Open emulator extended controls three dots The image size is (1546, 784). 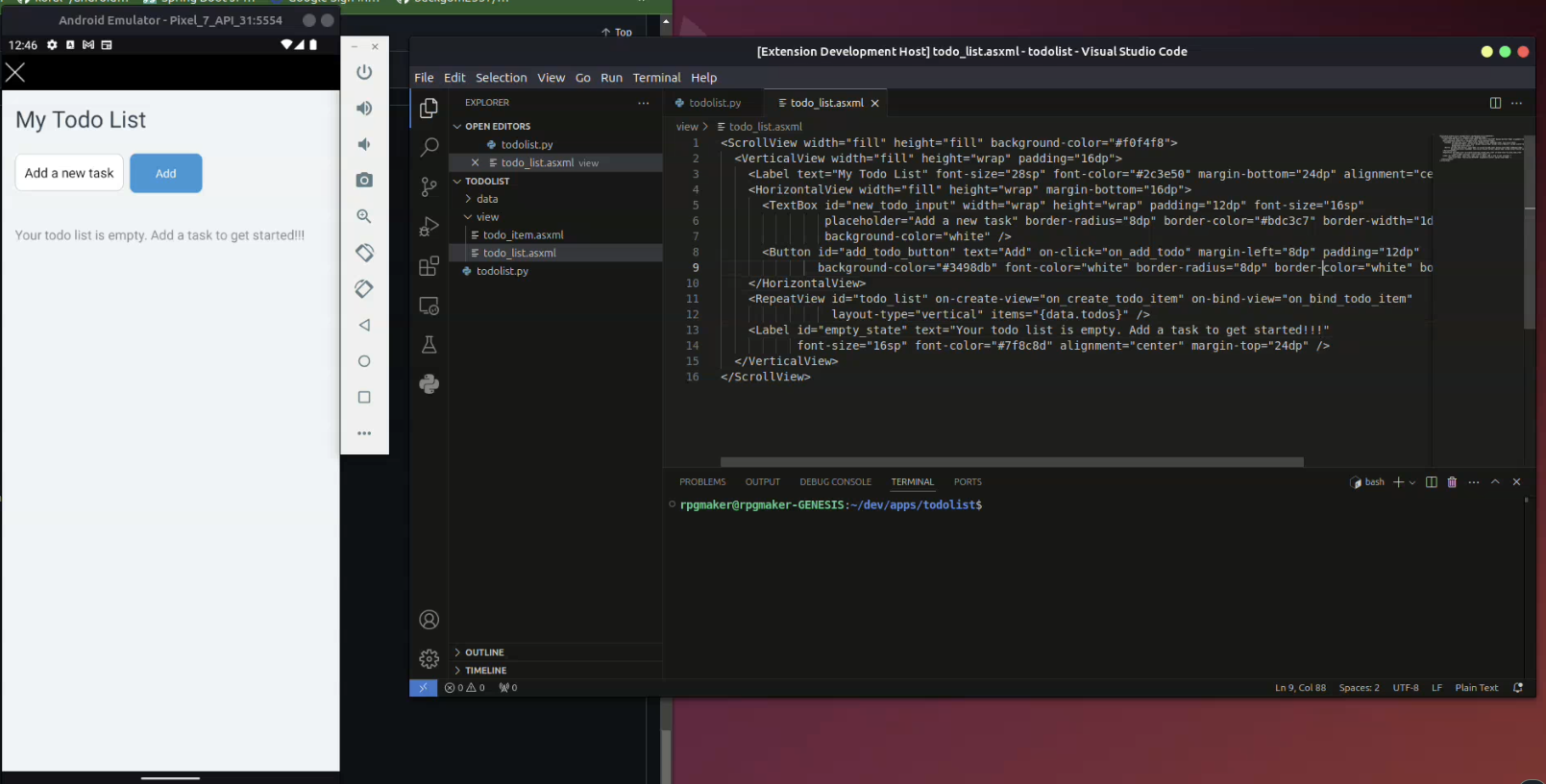click(364, 433)
